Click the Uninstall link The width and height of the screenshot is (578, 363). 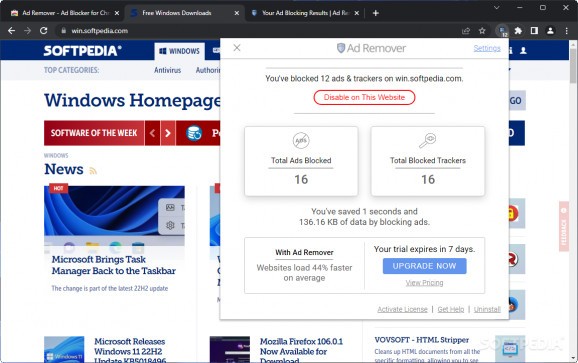click(x=487, y=309)
